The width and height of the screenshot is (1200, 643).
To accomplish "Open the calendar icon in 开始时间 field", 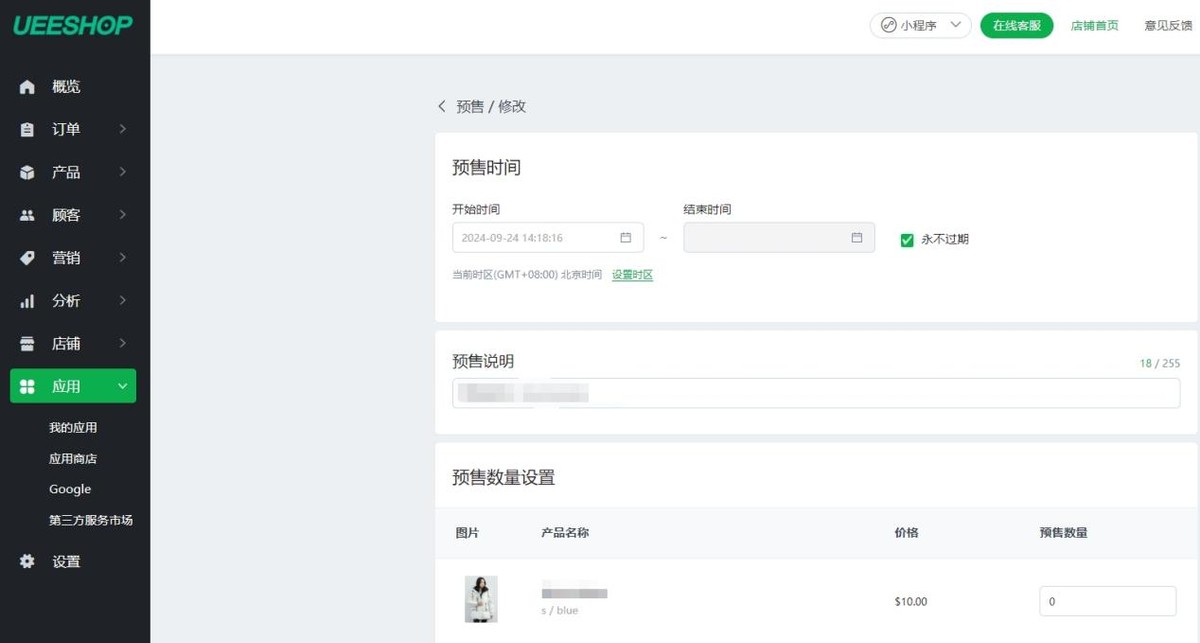I will point(626,238).
